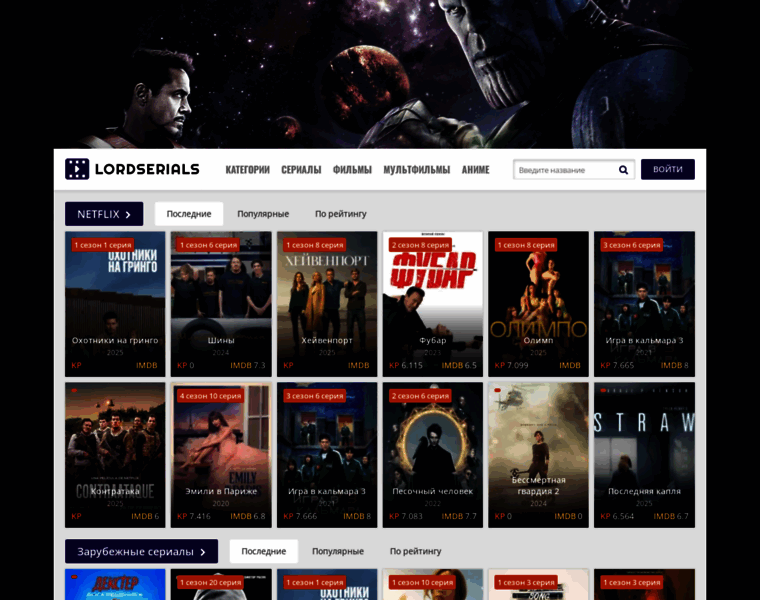Open the 'Бессмертная гвардия 2' poster
This screenshot has width=760, height=600.
click(538, 455)
